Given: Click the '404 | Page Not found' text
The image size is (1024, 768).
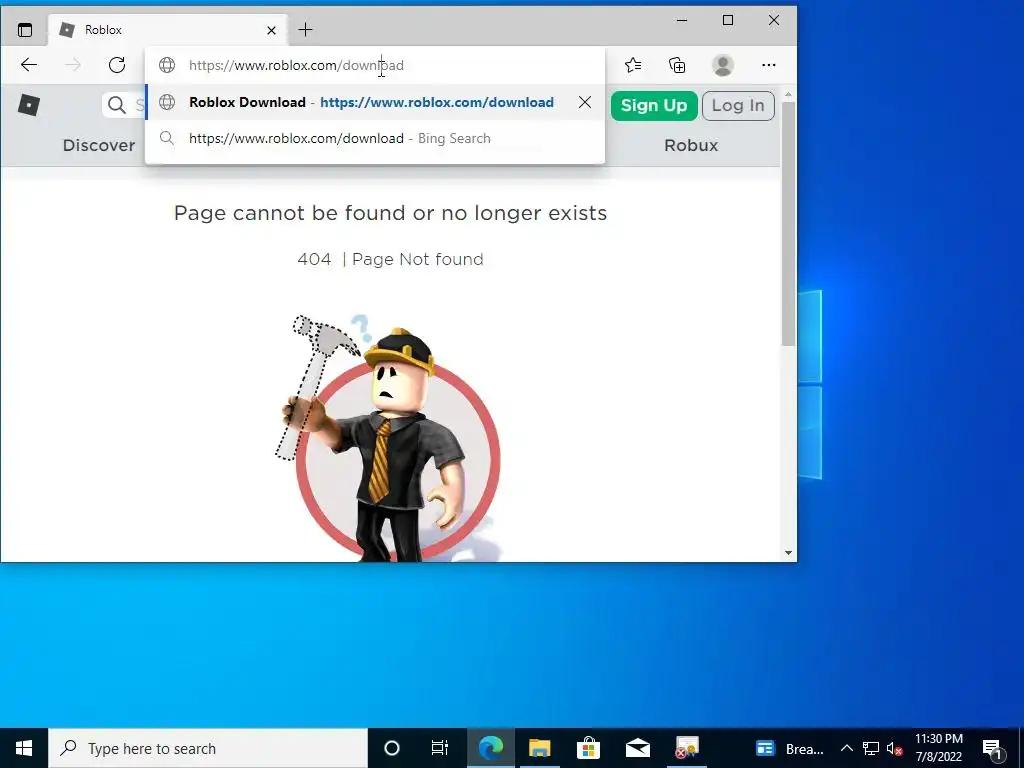Looking at the screenshot, I should 391,259.
